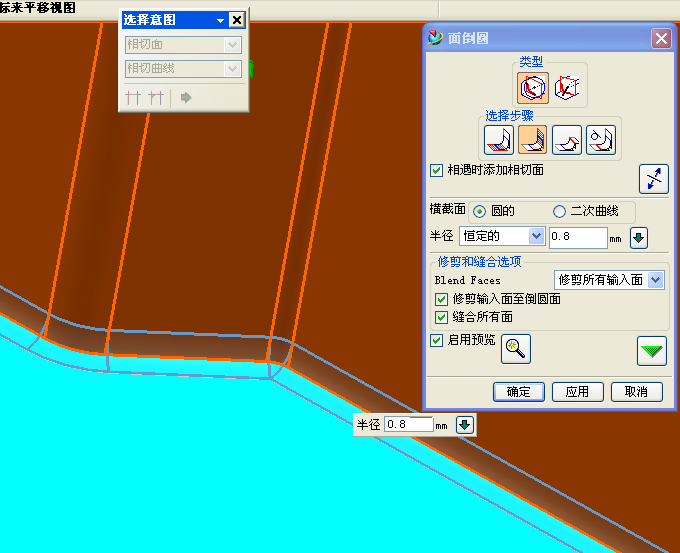Click the 修剪和缝合选项 group label
This screenshot has width=680, height=553.
(479, 262)
